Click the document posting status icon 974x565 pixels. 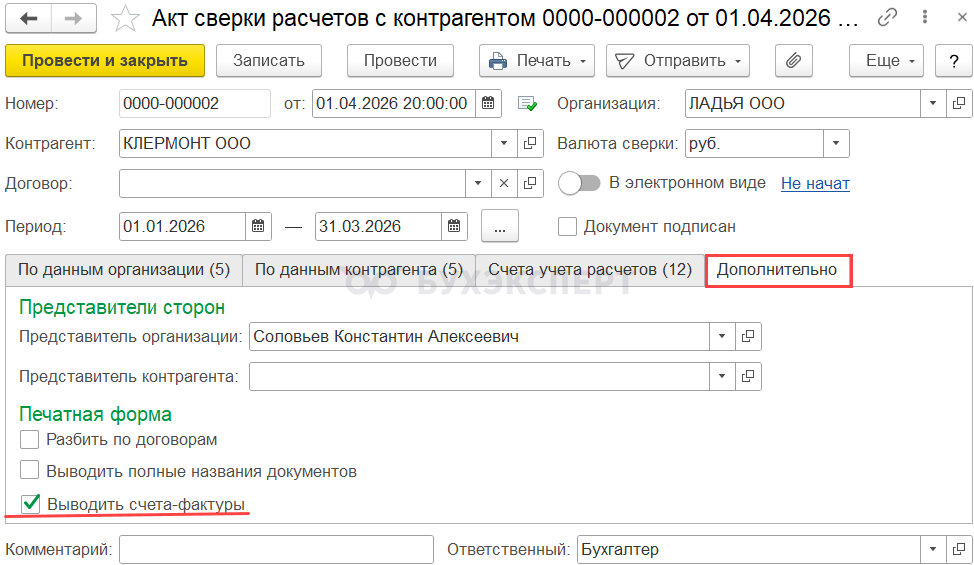(527, 104)
